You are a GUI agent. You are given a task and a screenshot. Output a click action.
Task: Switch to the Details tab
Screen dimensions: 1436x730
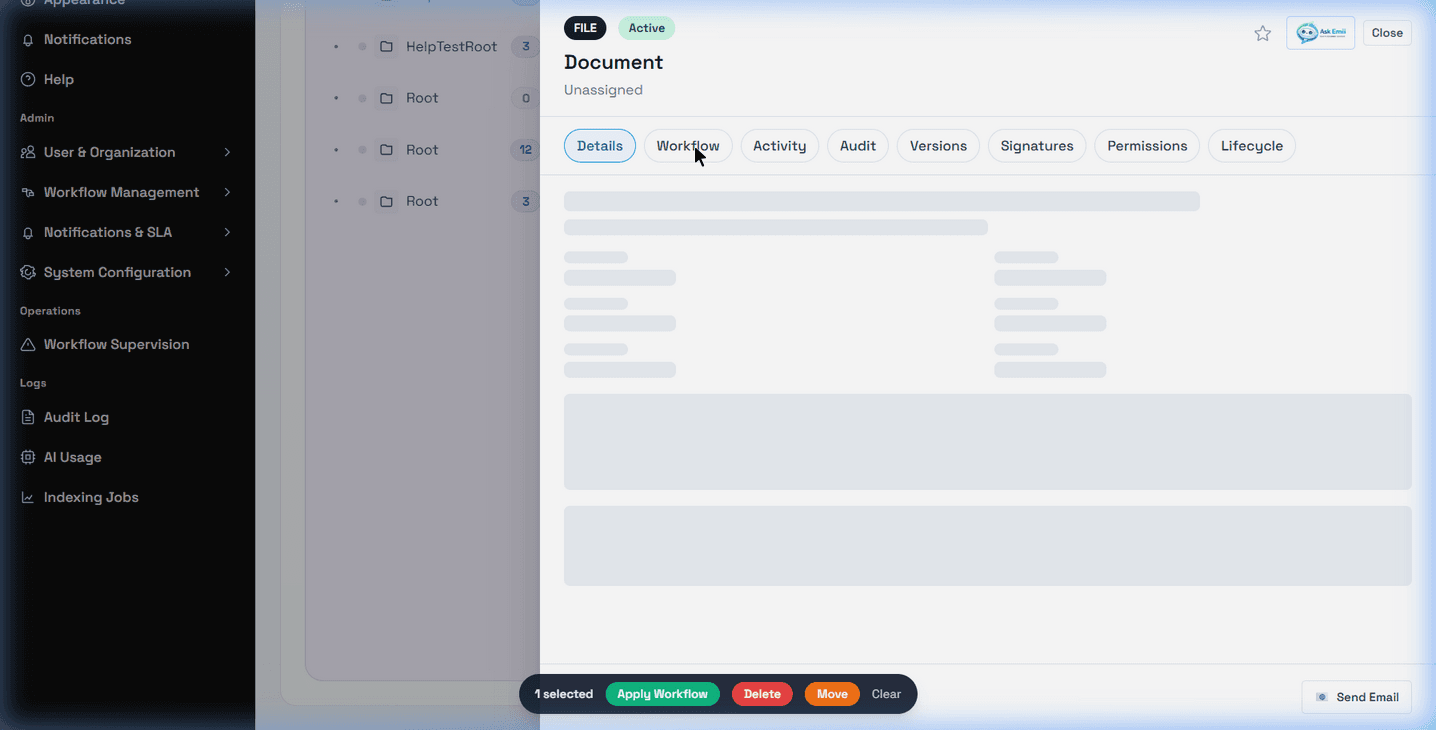pyautogui.click(x=600, y=146)
